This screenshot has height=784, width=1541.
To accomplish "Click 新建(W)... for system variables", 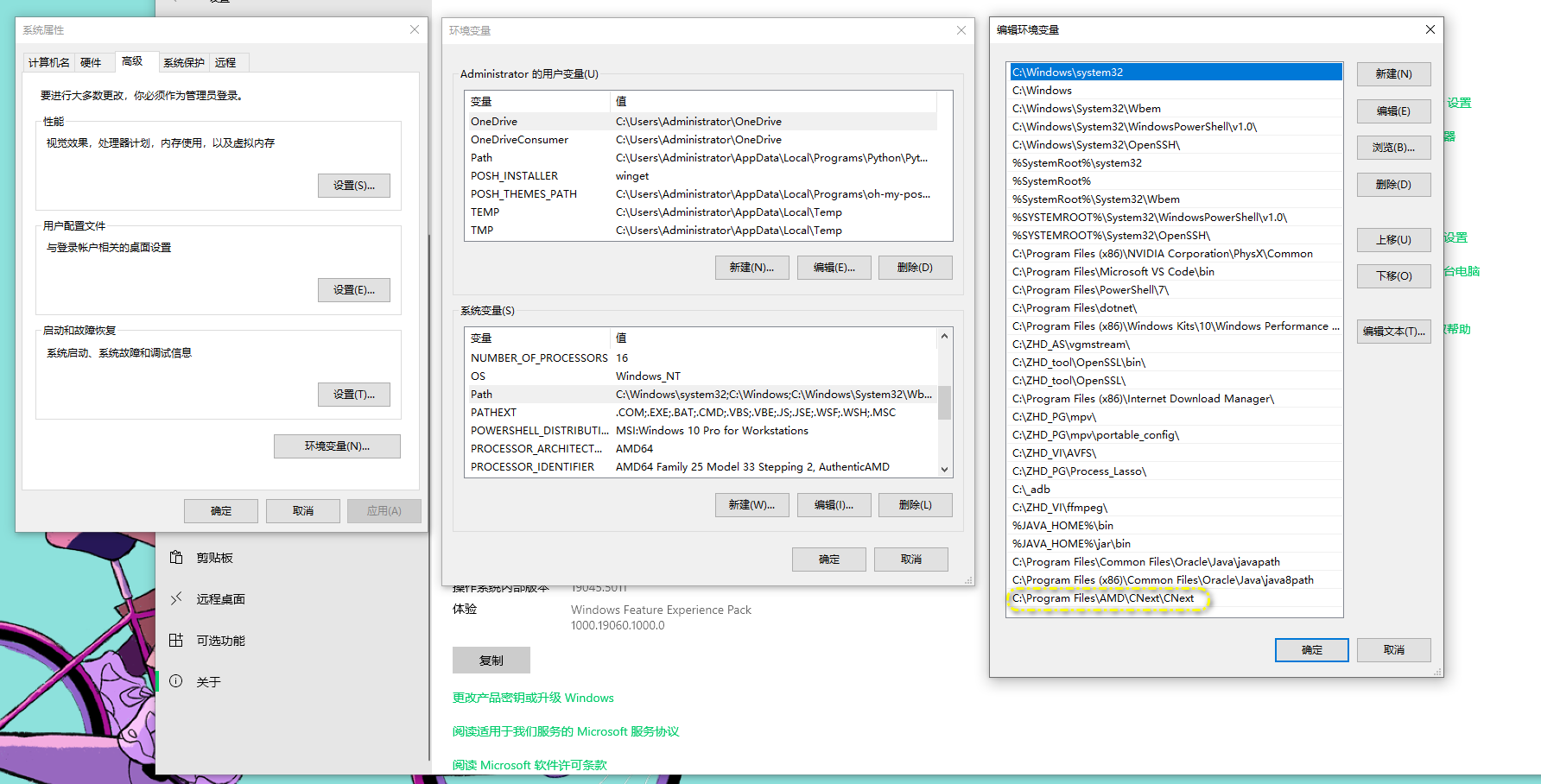I will pyautogui.click(x=752, y=505).
